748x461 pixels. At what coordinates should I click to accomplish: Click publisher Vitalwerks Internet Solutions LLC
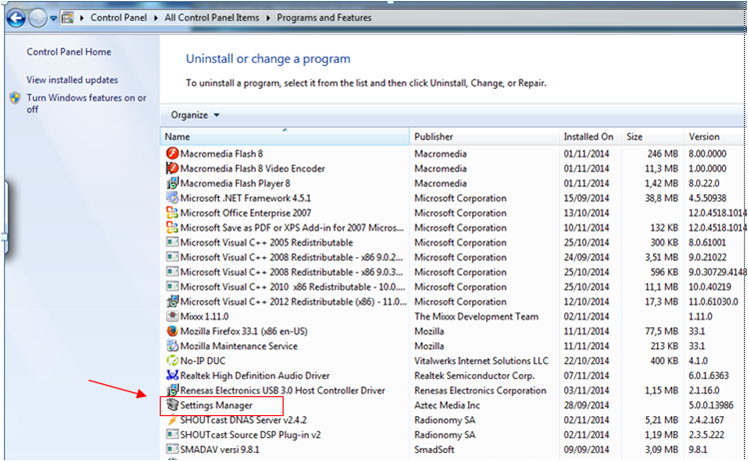tap(481, 361)
